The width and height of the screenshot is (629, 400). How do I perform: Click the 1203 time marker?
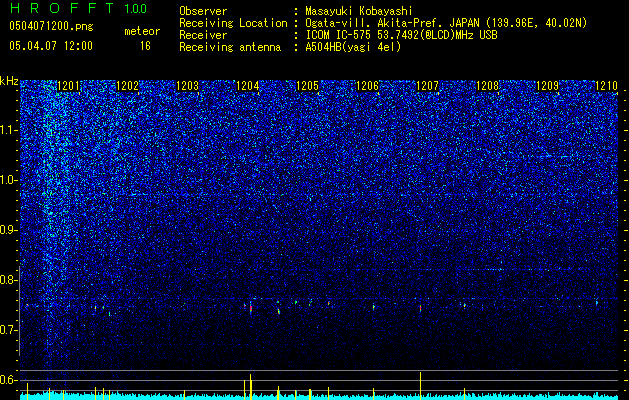(187, 85)
